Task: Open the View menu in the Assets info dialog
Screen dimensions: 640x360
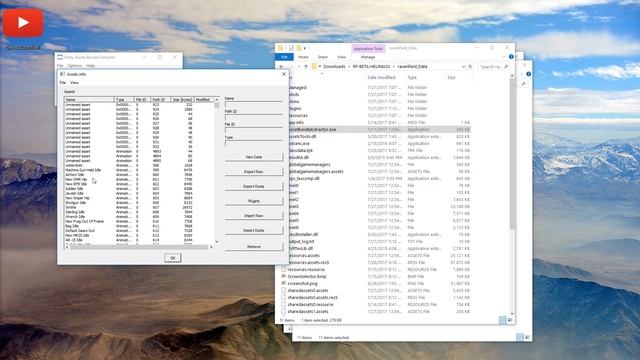Action: pos(74,82)
